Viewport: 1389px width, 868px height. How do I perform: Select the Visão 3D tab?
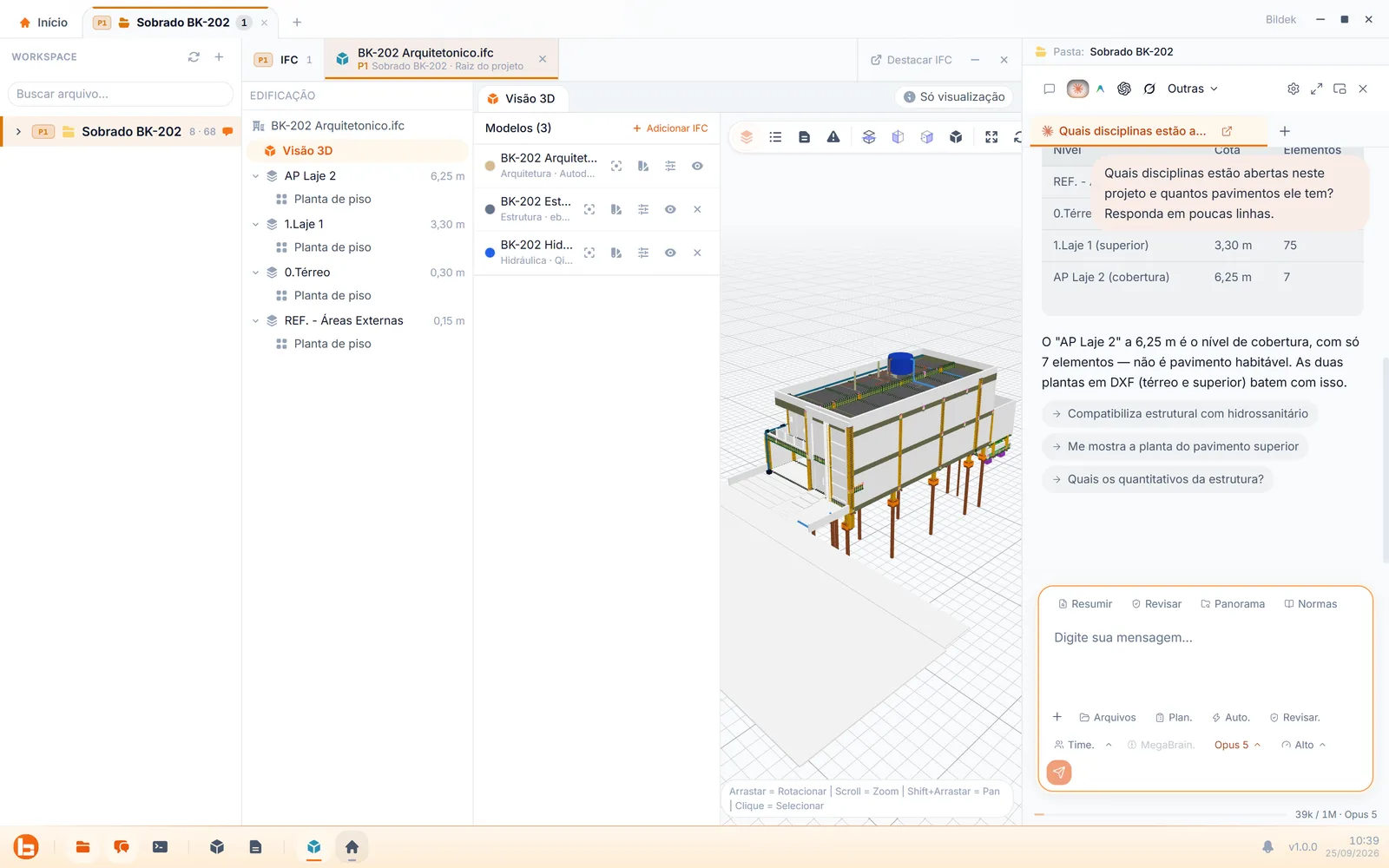pos(521,99)
